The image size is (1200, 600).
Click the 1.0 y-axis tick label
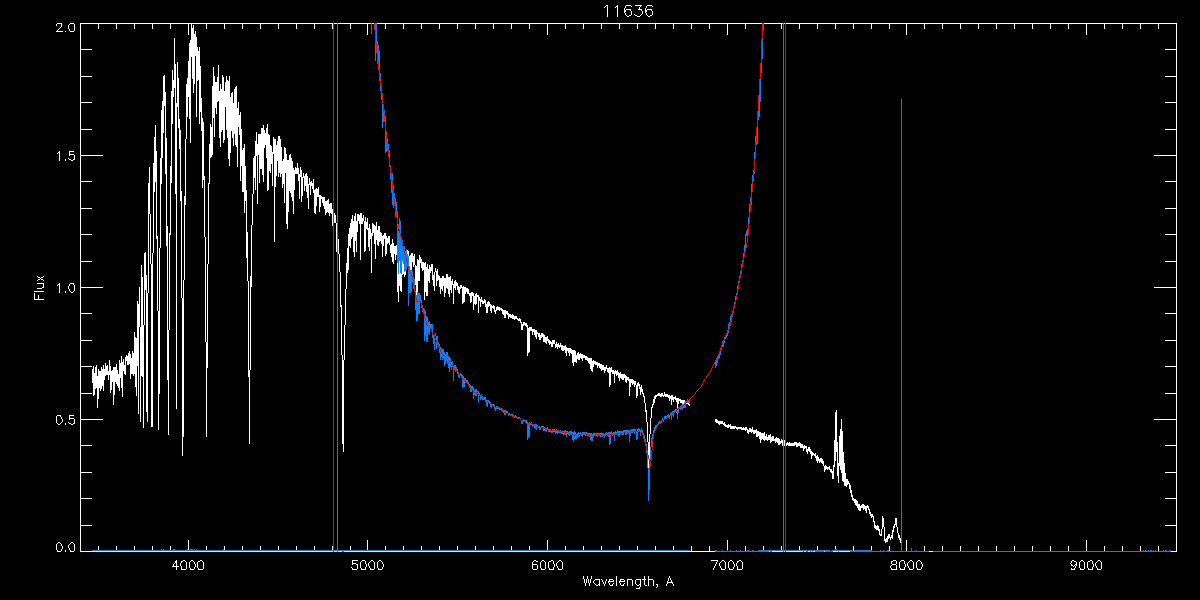(65, 288)
